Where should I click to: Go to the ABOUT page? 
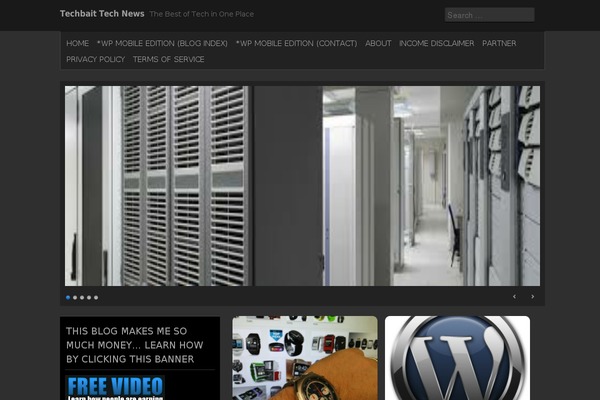point(378,43)
